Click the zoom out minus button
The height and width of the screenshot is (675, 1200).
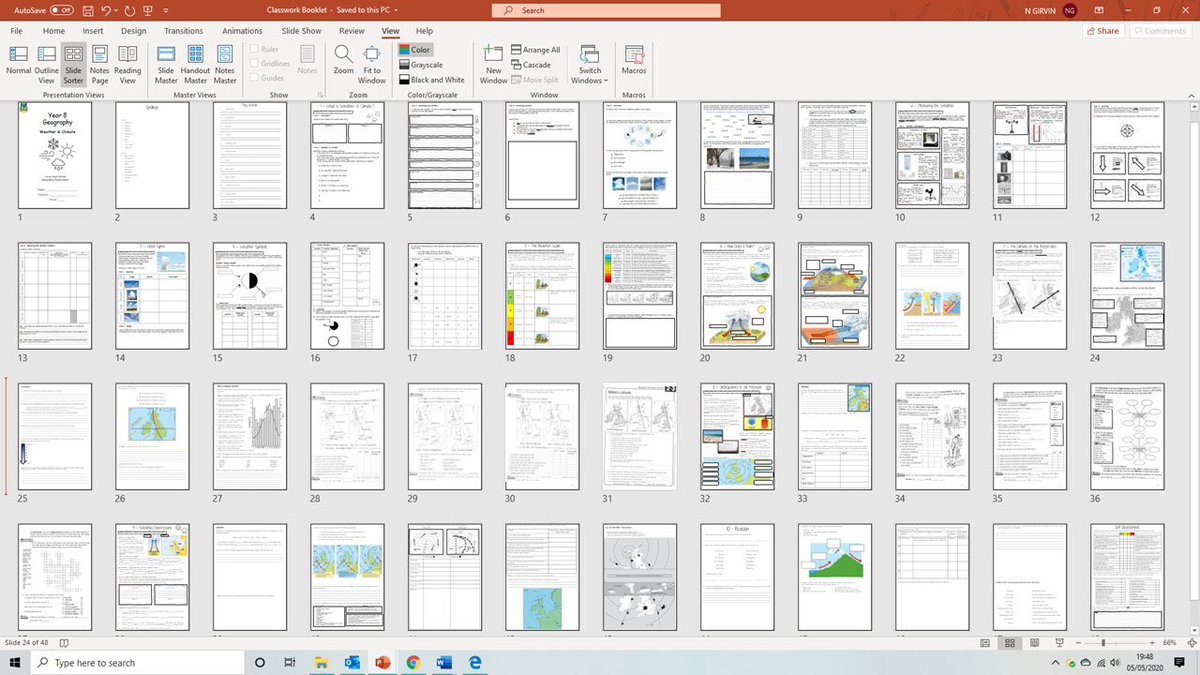(x=1078, y=642)
